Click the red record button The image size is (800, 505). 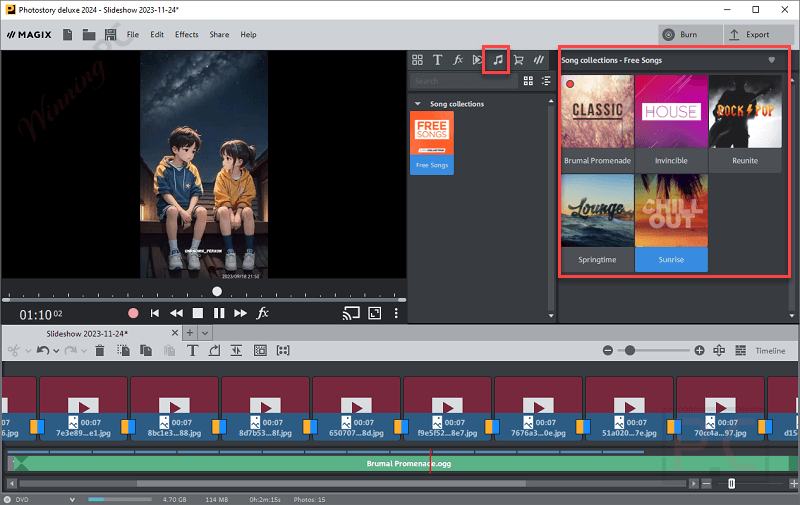coord(133,313)
